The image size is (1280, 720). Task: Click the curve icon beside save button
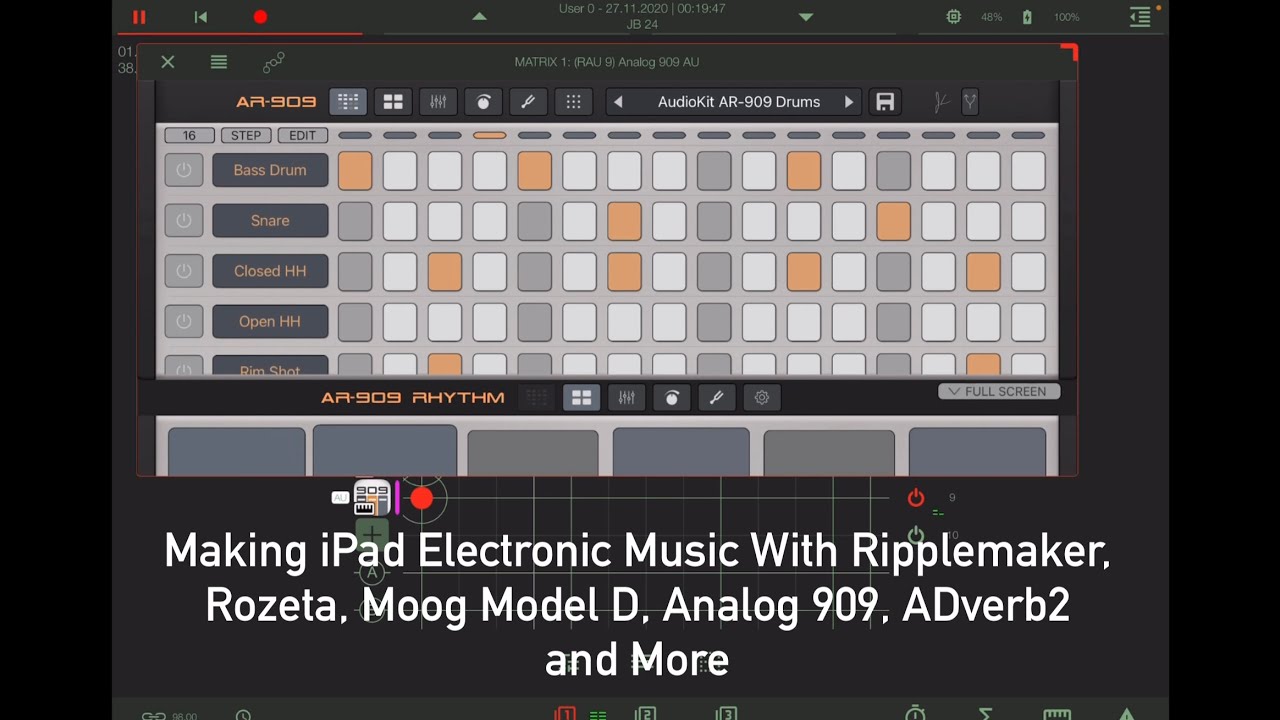[x=940, y=102]
